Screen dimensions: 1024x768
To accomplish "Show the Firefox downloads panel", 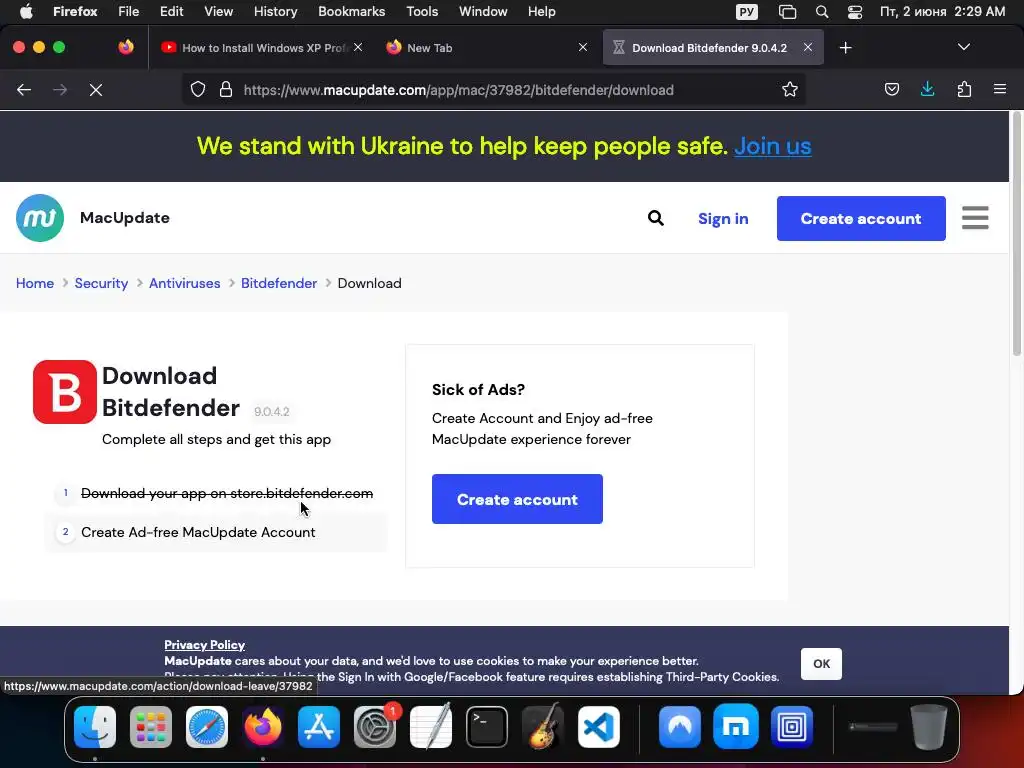I will [x=927, y=89].
